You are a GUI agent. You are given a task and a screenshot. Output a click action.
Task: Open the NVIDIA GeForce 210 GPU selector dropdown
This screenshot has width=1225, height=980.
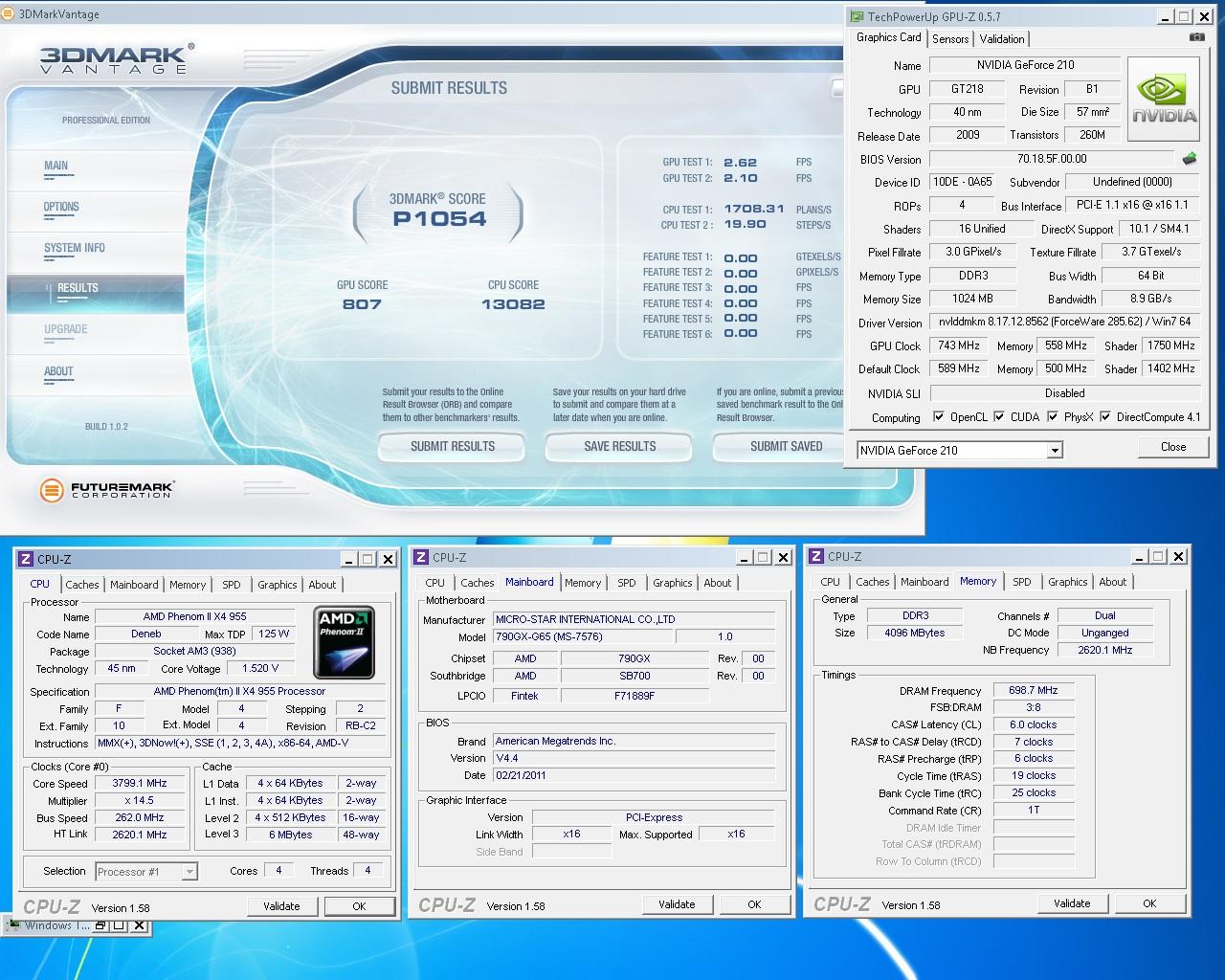1055,450
